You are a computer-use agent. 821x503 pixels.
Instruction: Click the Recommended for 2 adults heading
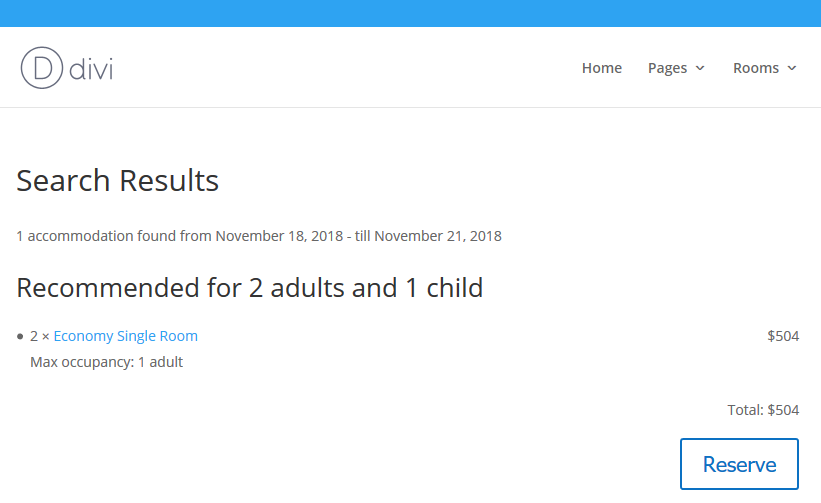[x=249, y=288]
